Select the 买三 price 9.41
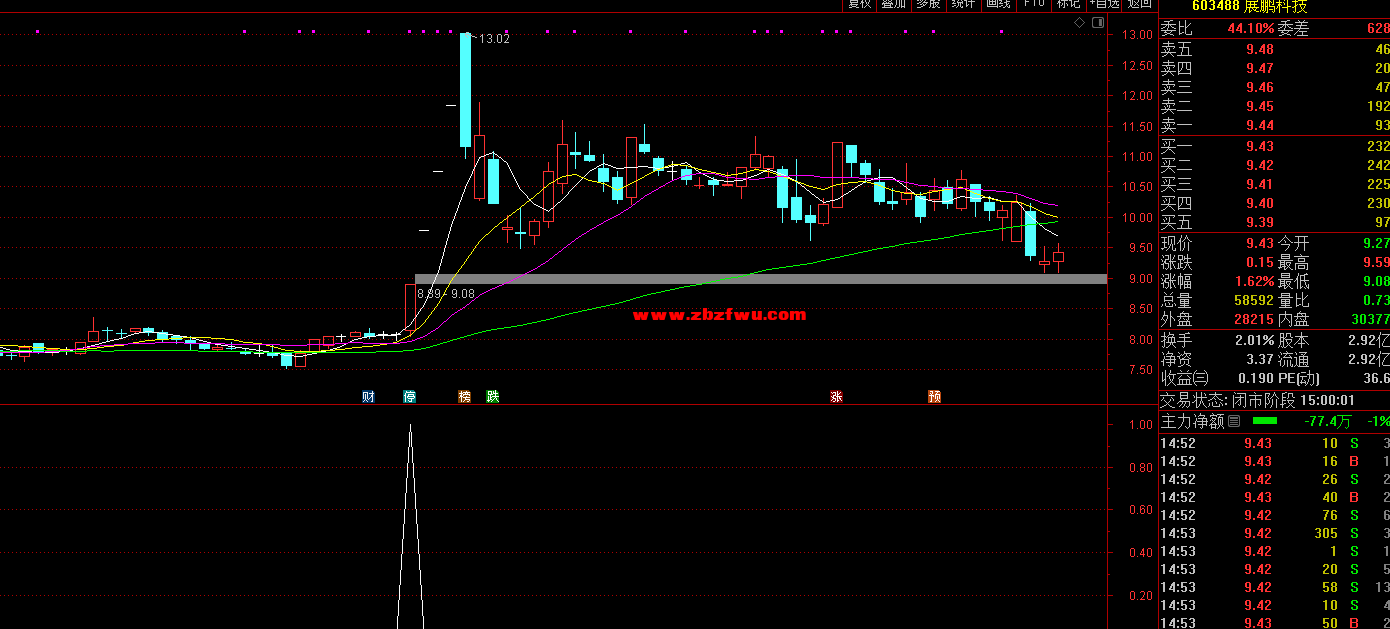 tap(1260, 185)
